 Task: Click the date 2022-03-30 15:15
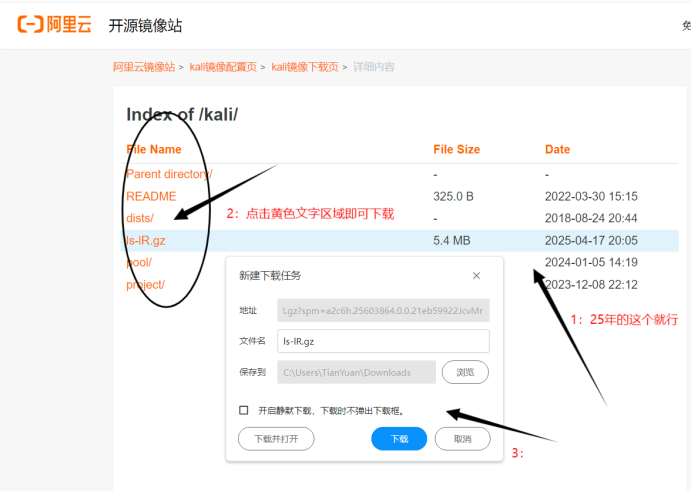coord(591,196)
